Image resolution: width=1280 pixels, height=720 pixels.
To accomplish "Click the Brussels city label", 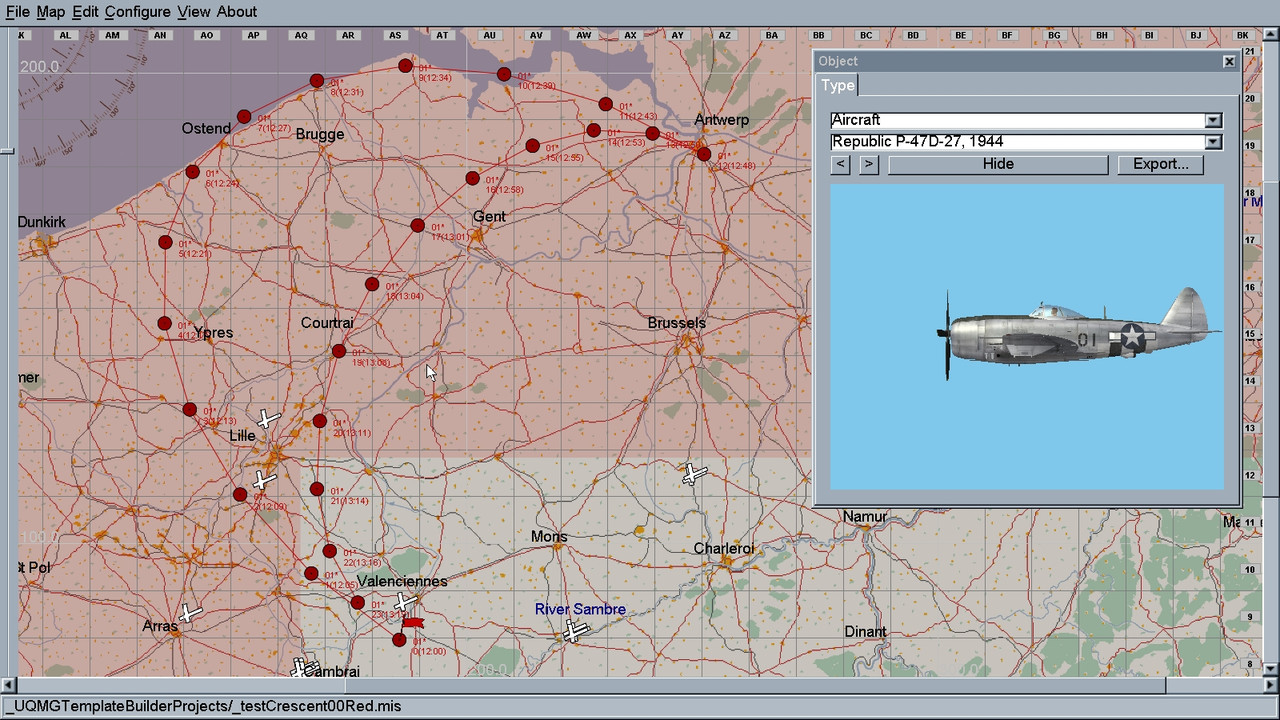I will [676, 323].
